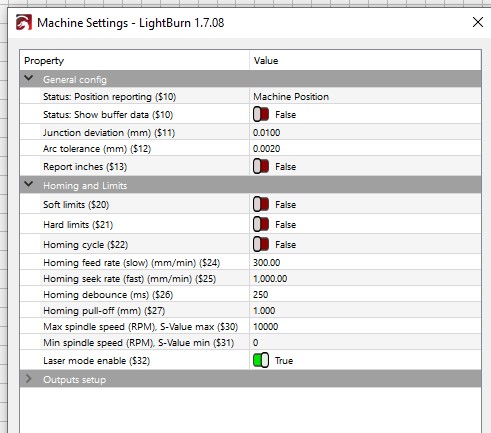Switch on Homing cycle ($22)
Image resolution: width=491 pixels, height=433 pixels.
[261, 245]
